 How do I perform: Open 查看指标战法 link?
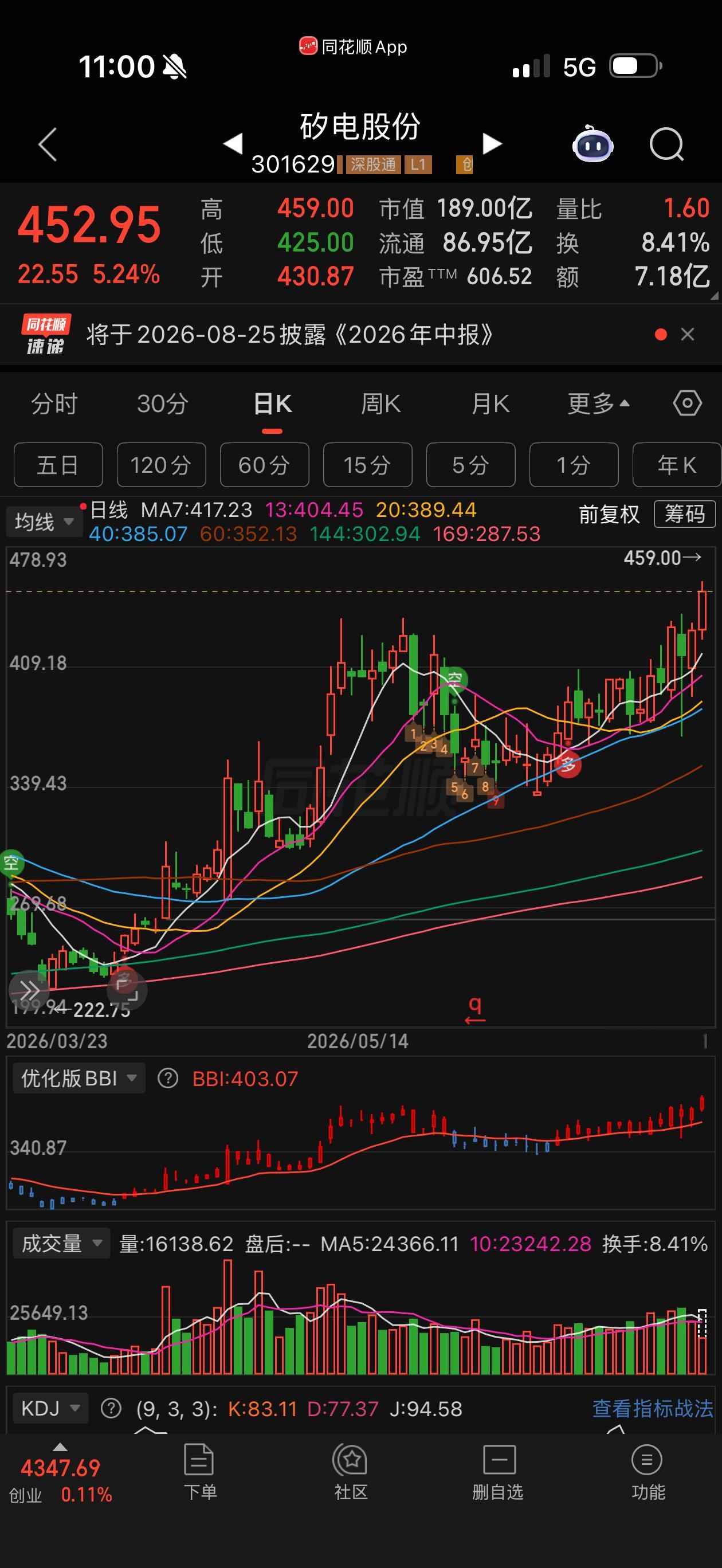[x=653, y=1408]
